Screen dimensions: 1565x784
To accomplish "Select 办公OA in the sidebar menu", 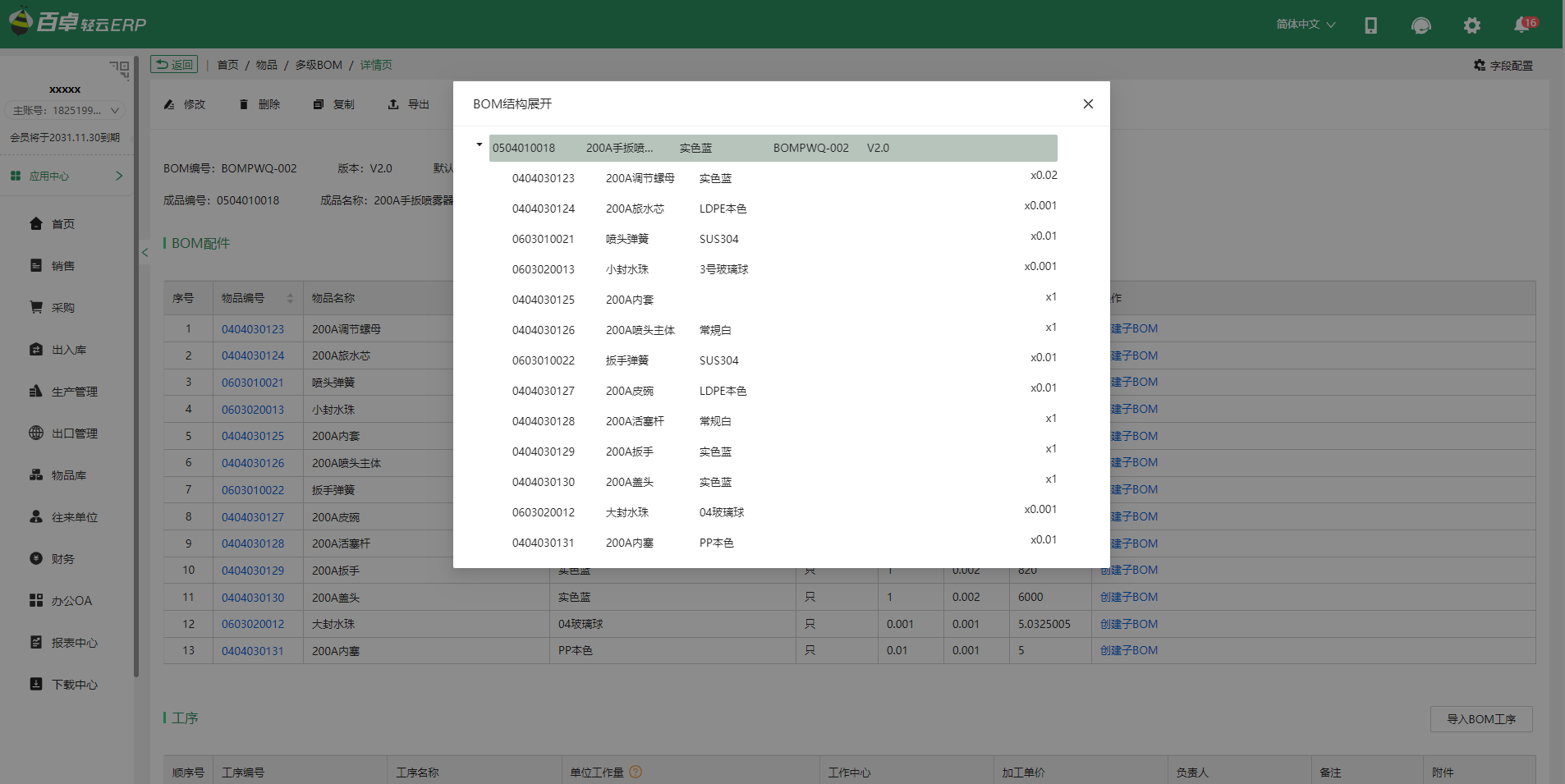I will (72, 601).
